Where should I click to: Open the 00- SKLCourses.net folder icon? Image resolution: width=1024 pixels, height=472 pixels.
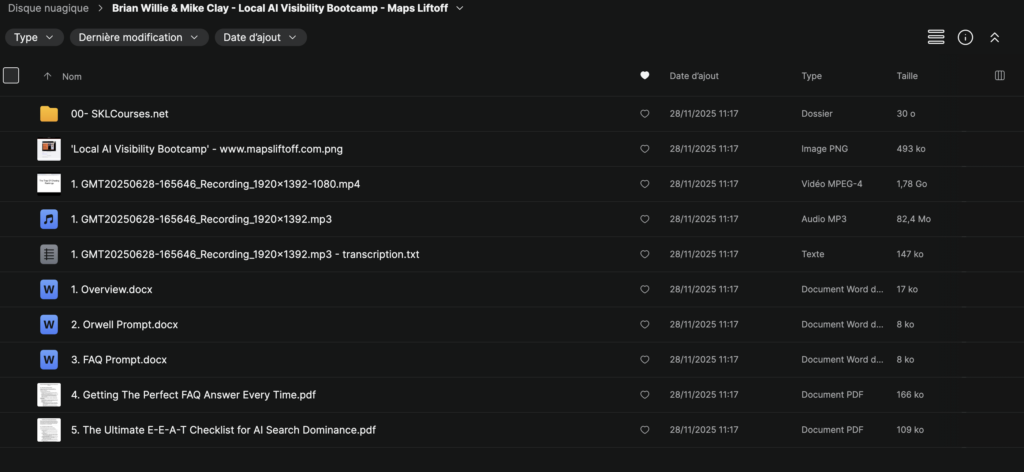pos(49,114)
